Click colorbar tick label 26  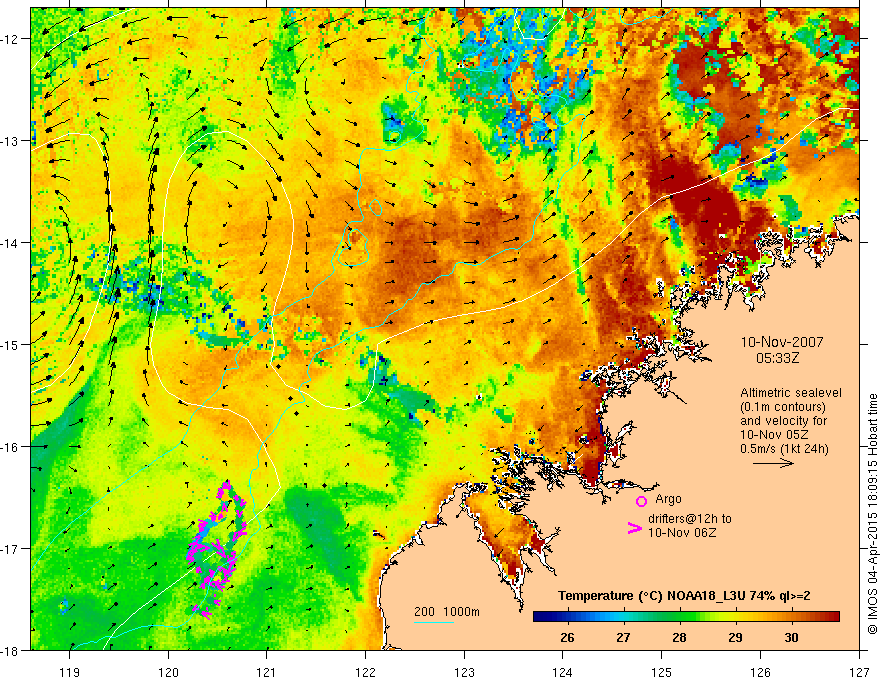[567, 638]
